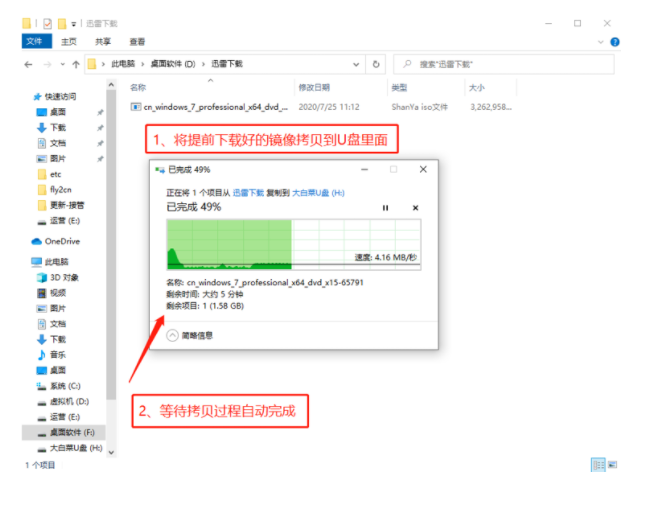Pause the file copy operation
This screenshot has width=664, height=511.
pyautogui.click(x=385, y=208)
